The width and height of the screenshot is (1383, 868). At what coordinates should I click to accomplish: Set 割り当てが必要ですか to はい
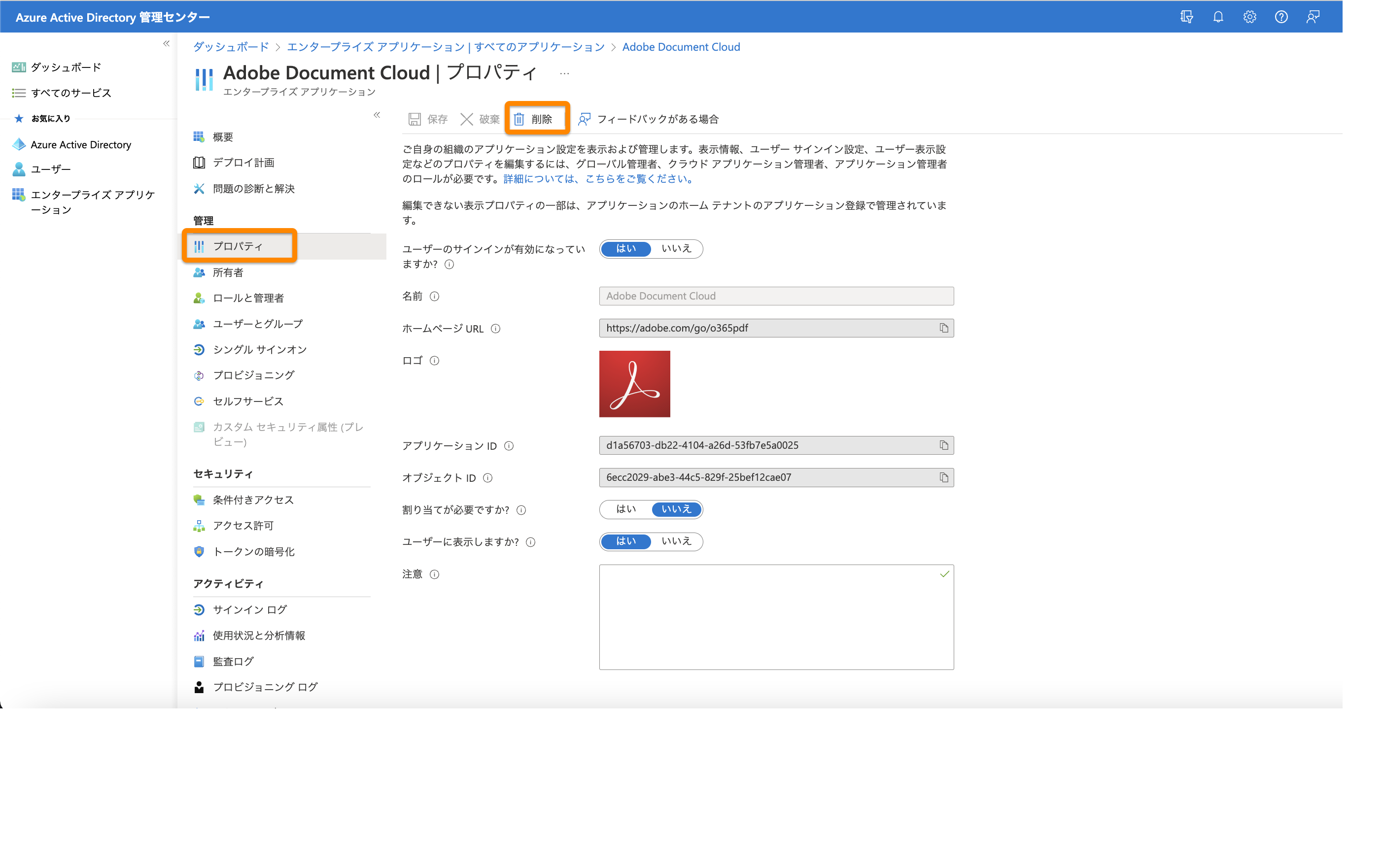coord(625,509)
